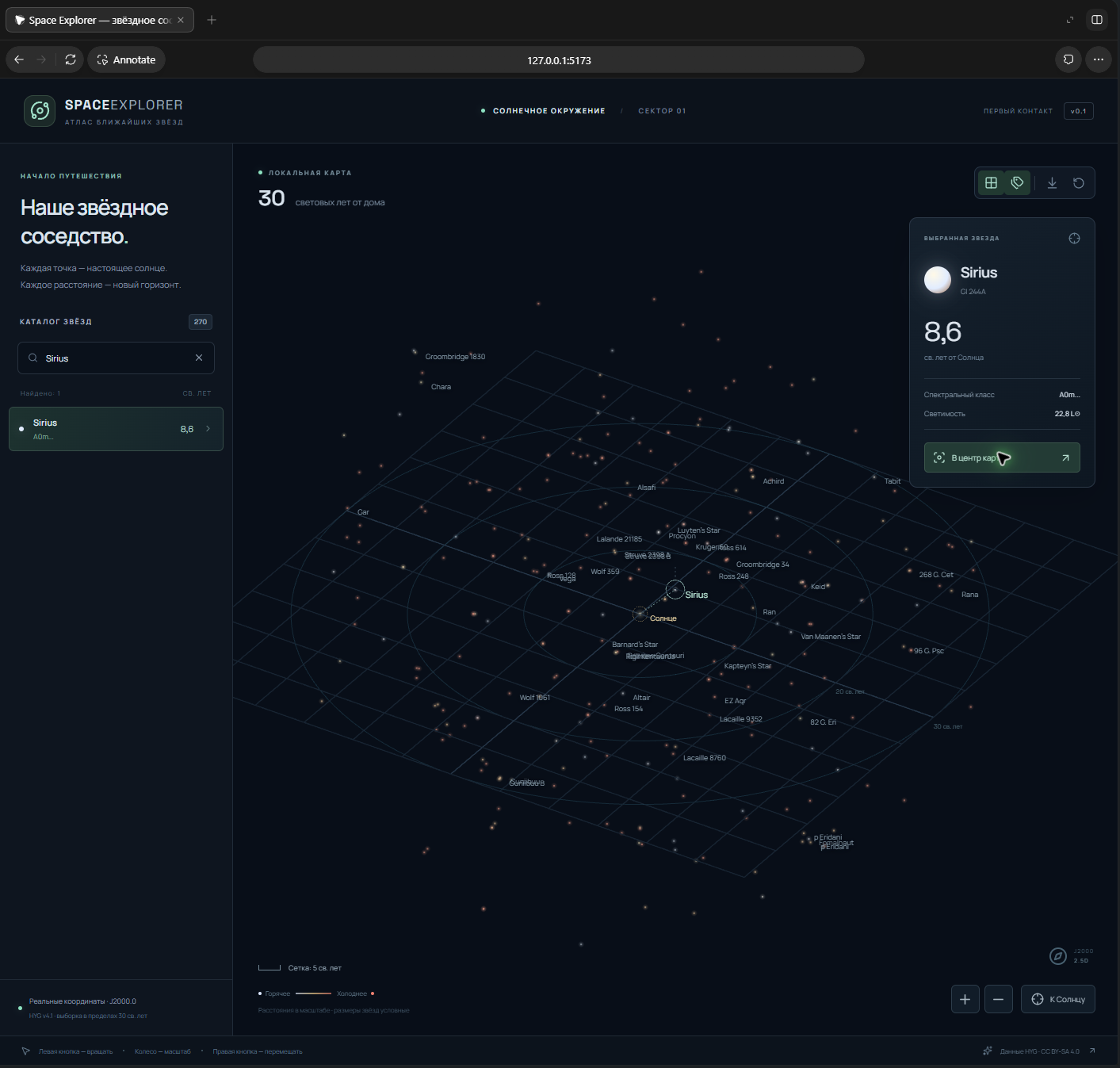Click the «Светимость» value 22,8 L☉

coord(1067,414)
